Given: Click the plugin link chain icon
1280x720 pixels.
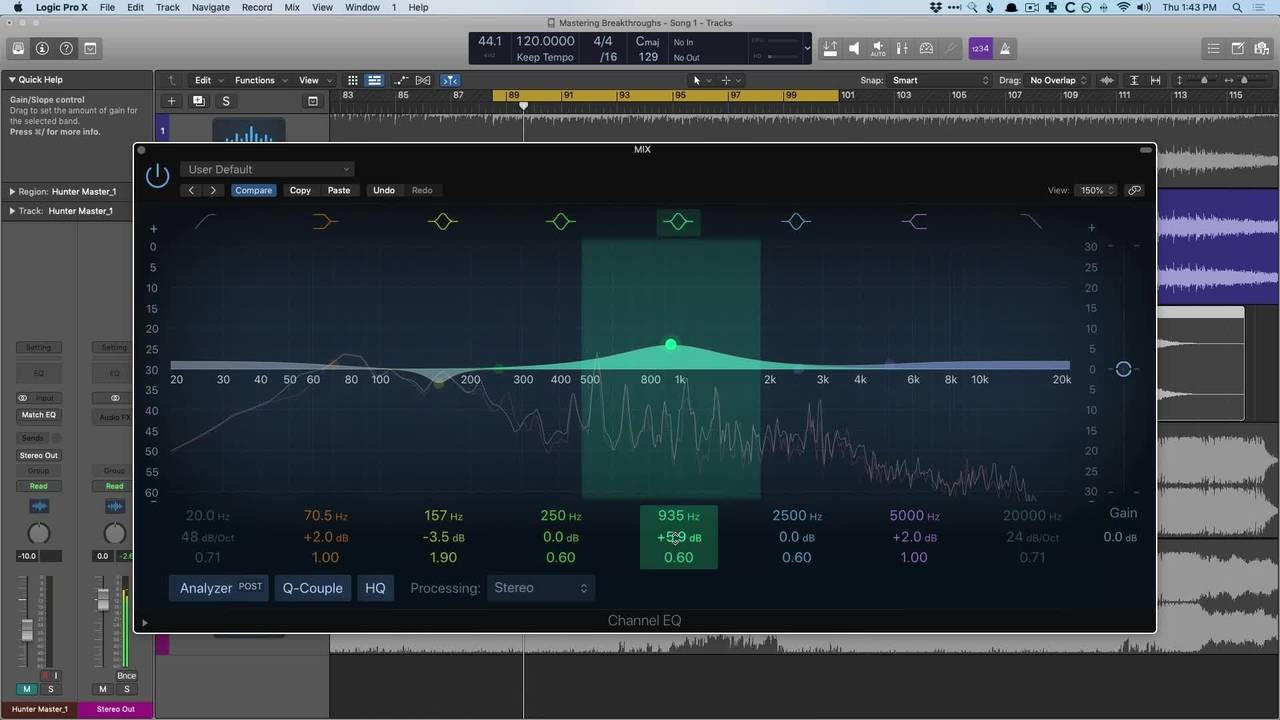Looking at the screenshot, I should (x=1134, y=190).
